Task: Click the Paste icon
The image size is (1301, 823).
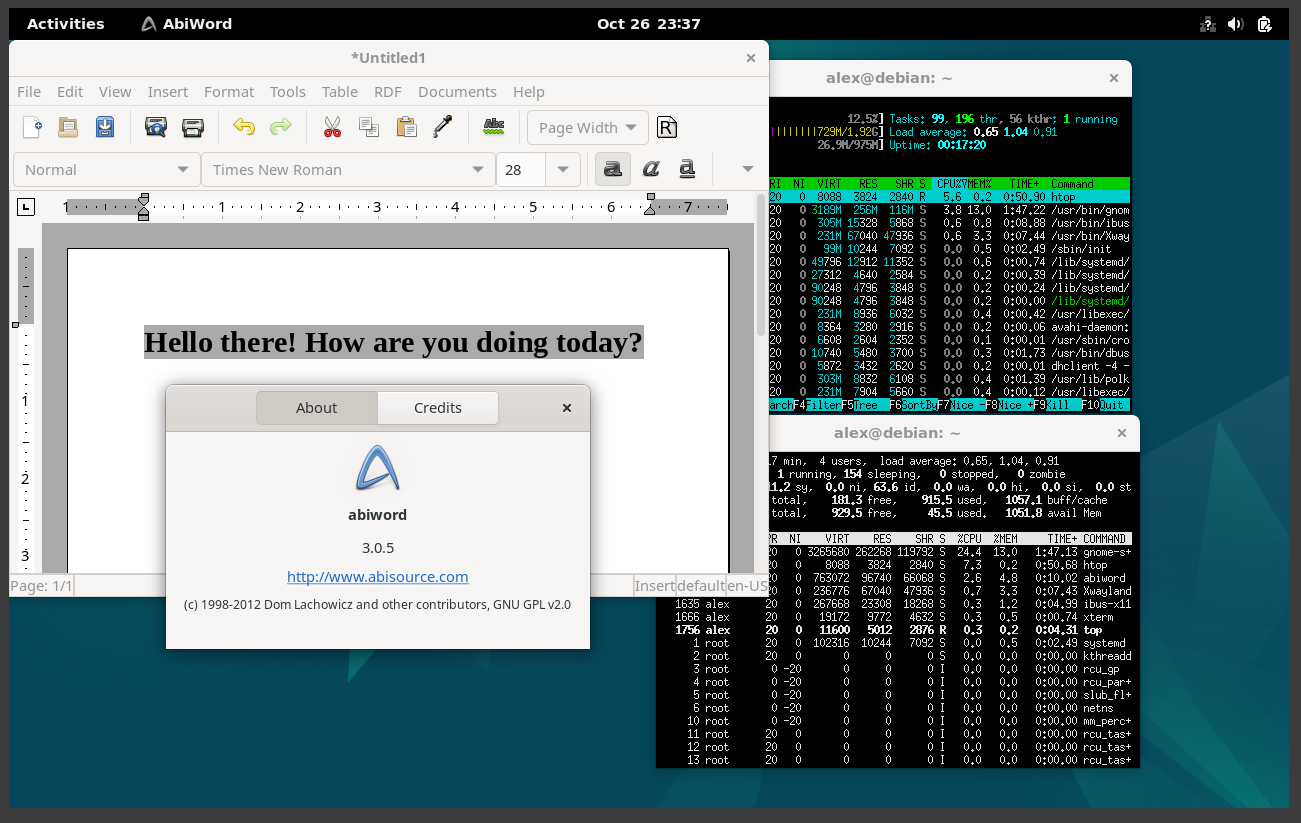Action: [406, 127]
